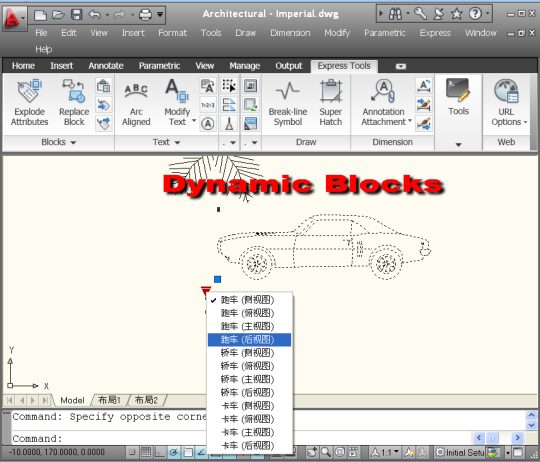Open the Favorites star icon
This screenshot has height=462, width=540.
point(456,14)
